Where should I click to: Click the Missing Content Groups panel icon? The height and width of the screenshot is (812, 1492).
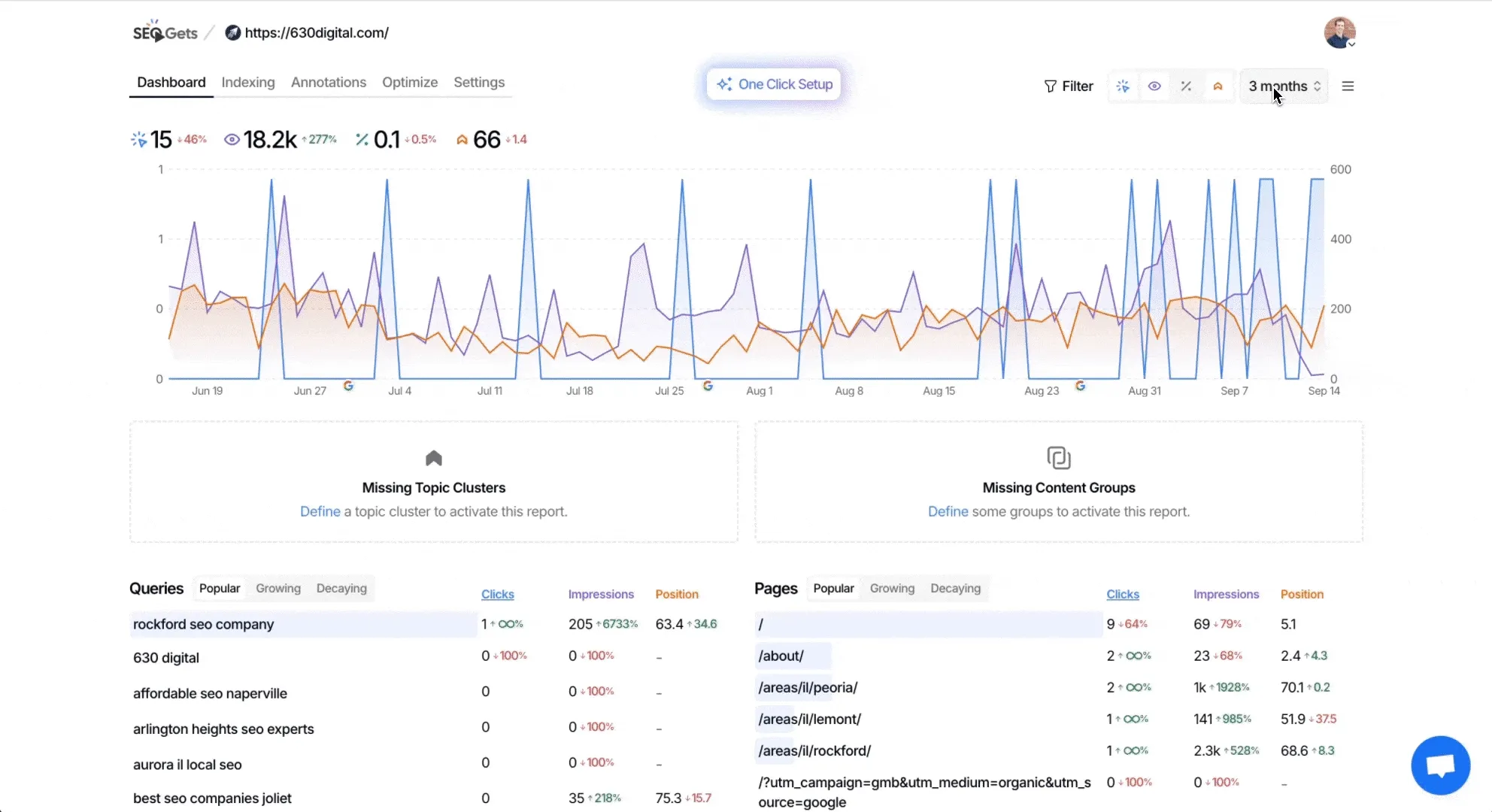(x=1059, y=458)
